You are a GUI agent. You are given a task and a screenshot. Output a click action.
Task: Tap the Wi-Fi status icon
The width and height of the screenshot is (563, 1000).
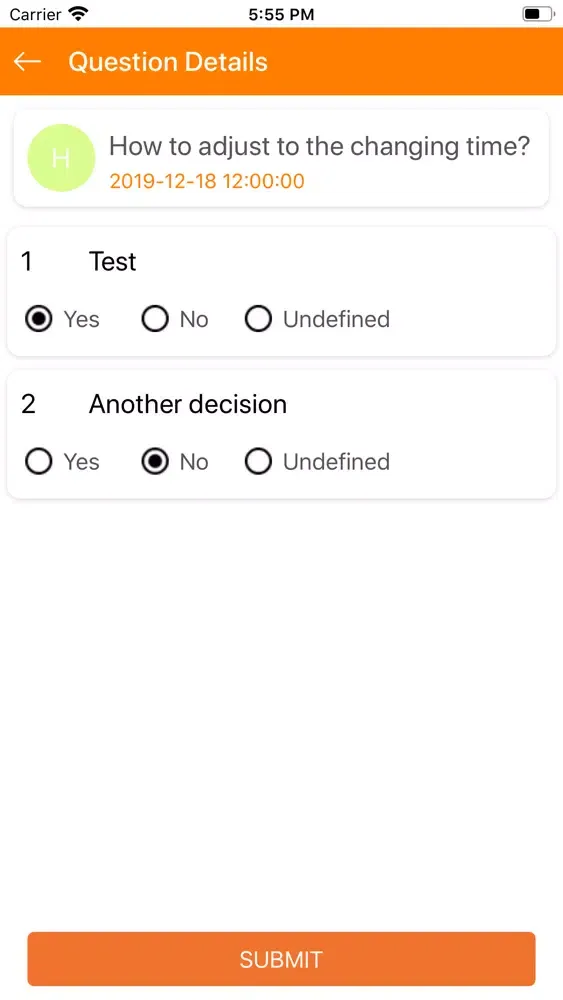pyautogui.click(x=79, y=13)
